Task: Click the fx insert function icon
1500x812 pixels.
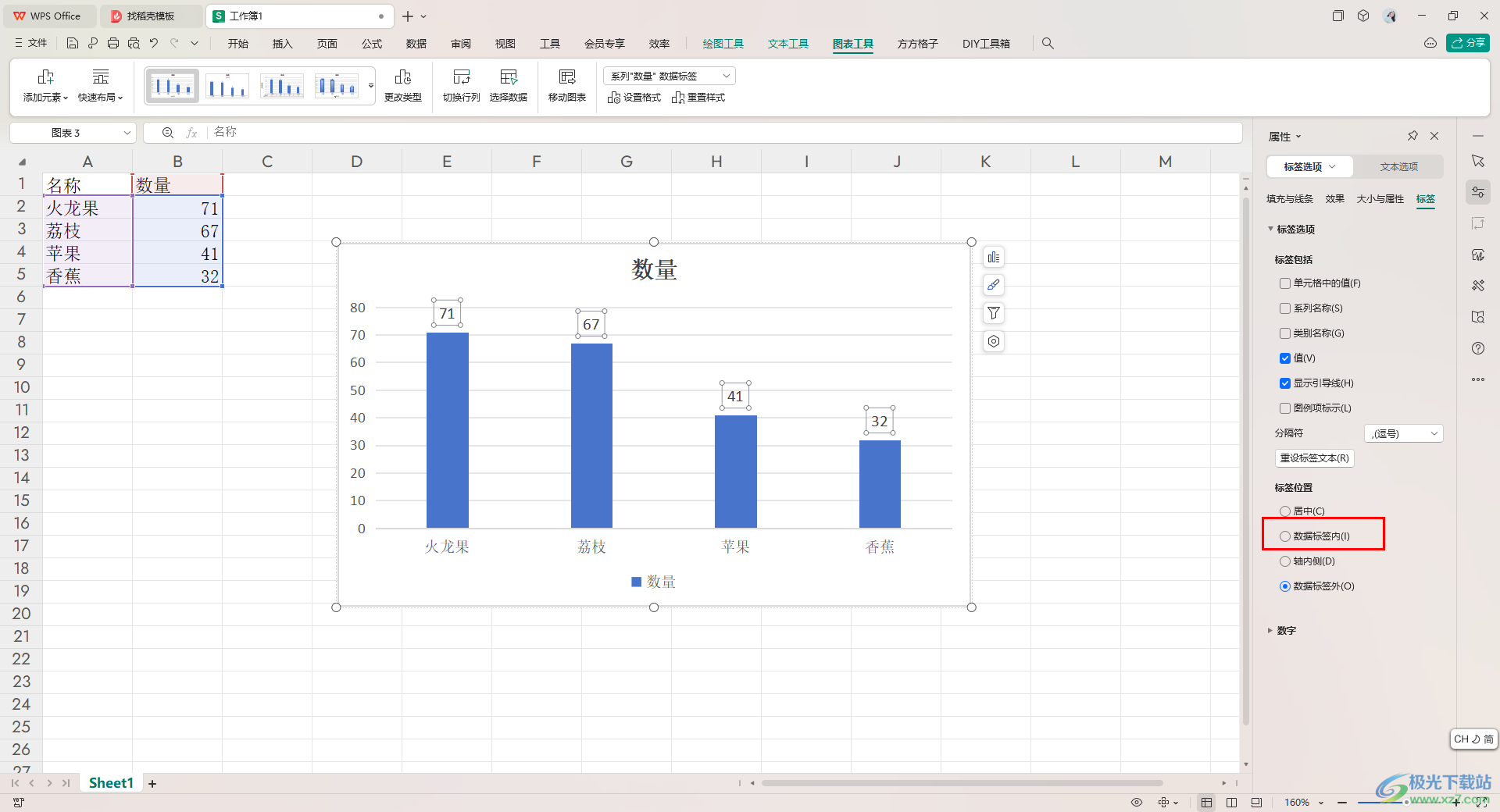Action: [191, 133]
